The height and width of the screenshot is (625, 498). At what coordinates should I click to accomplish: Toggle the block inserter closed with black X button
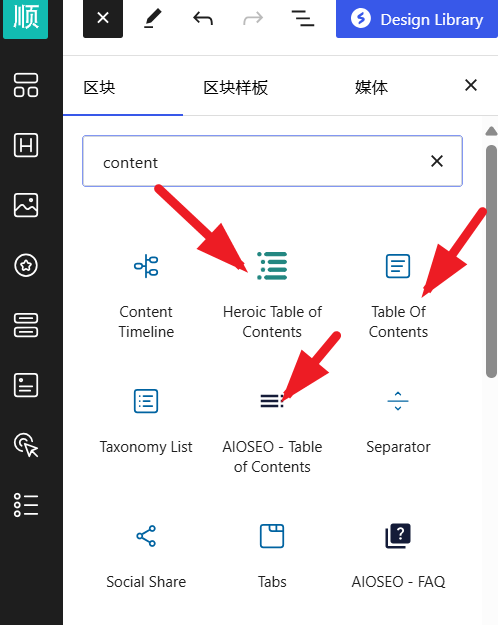point(103,18)
